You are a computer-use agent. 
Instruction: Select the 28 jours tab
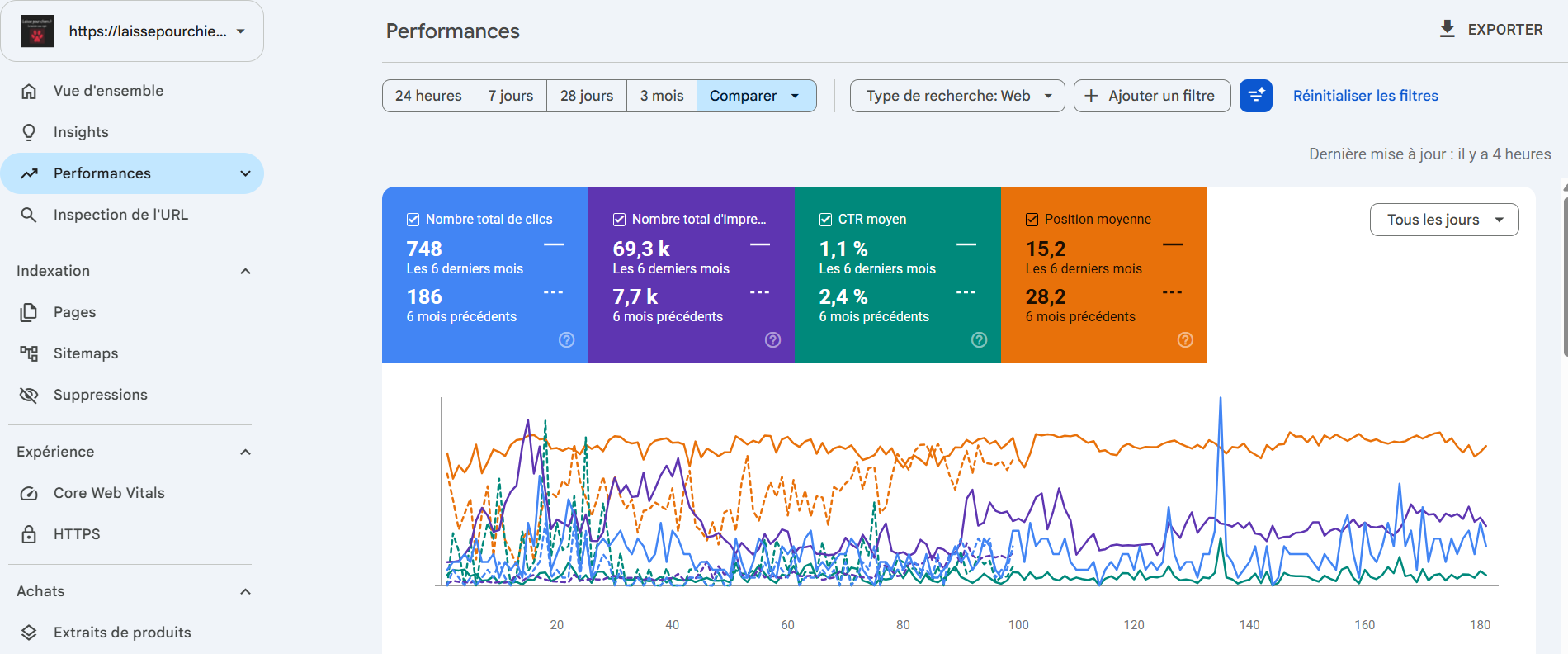587,96
